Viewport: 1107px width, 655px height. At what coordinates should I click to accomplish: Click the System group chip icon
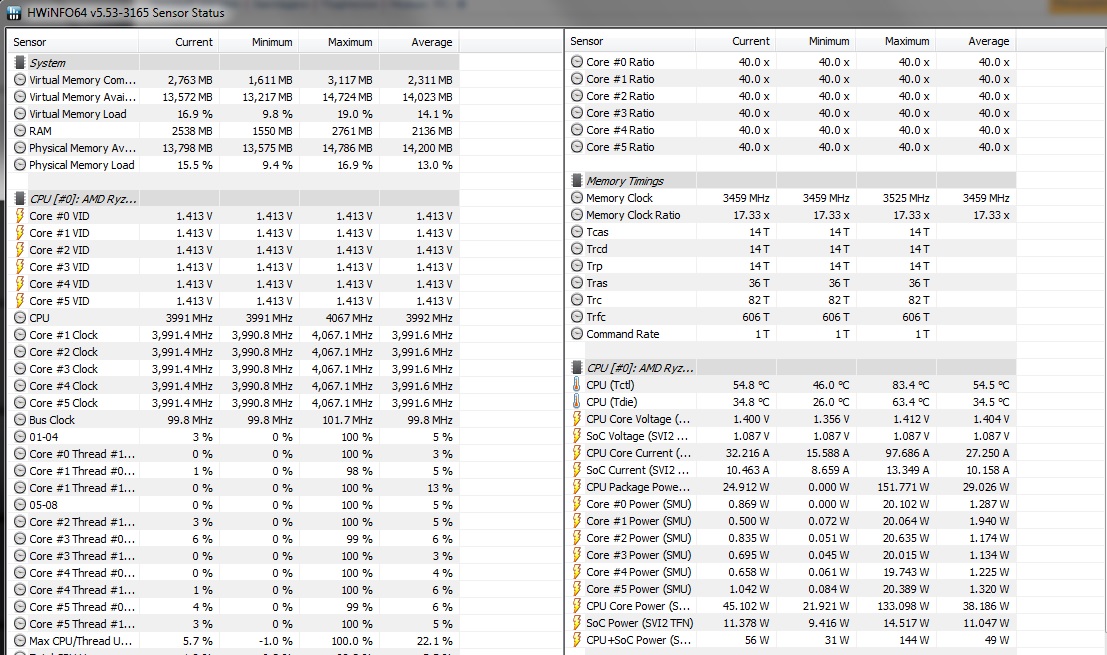(x=20, y=63)
